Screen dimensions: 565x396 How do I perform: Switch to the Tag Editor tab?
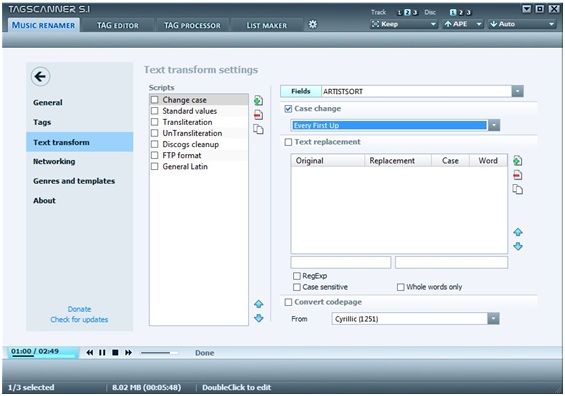click(x=118, y=26)
